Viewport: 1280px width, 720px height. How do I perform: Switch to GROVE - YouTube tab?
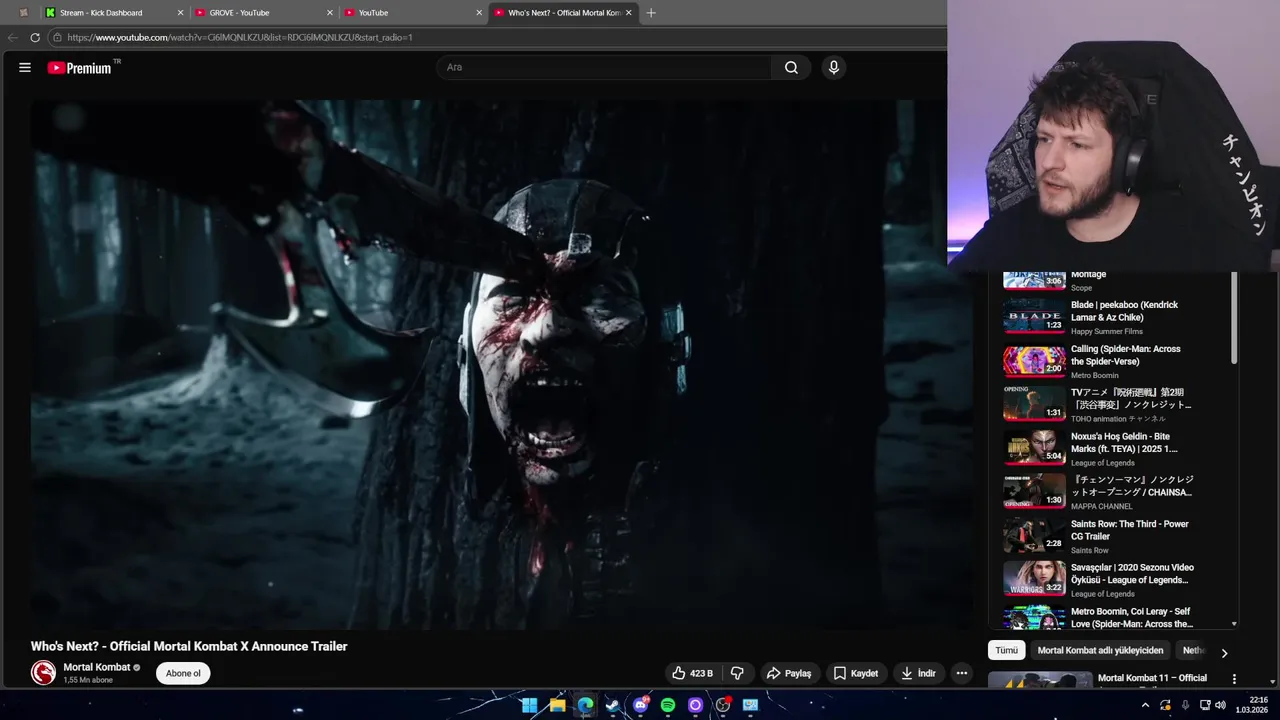(x=263, y=13)
